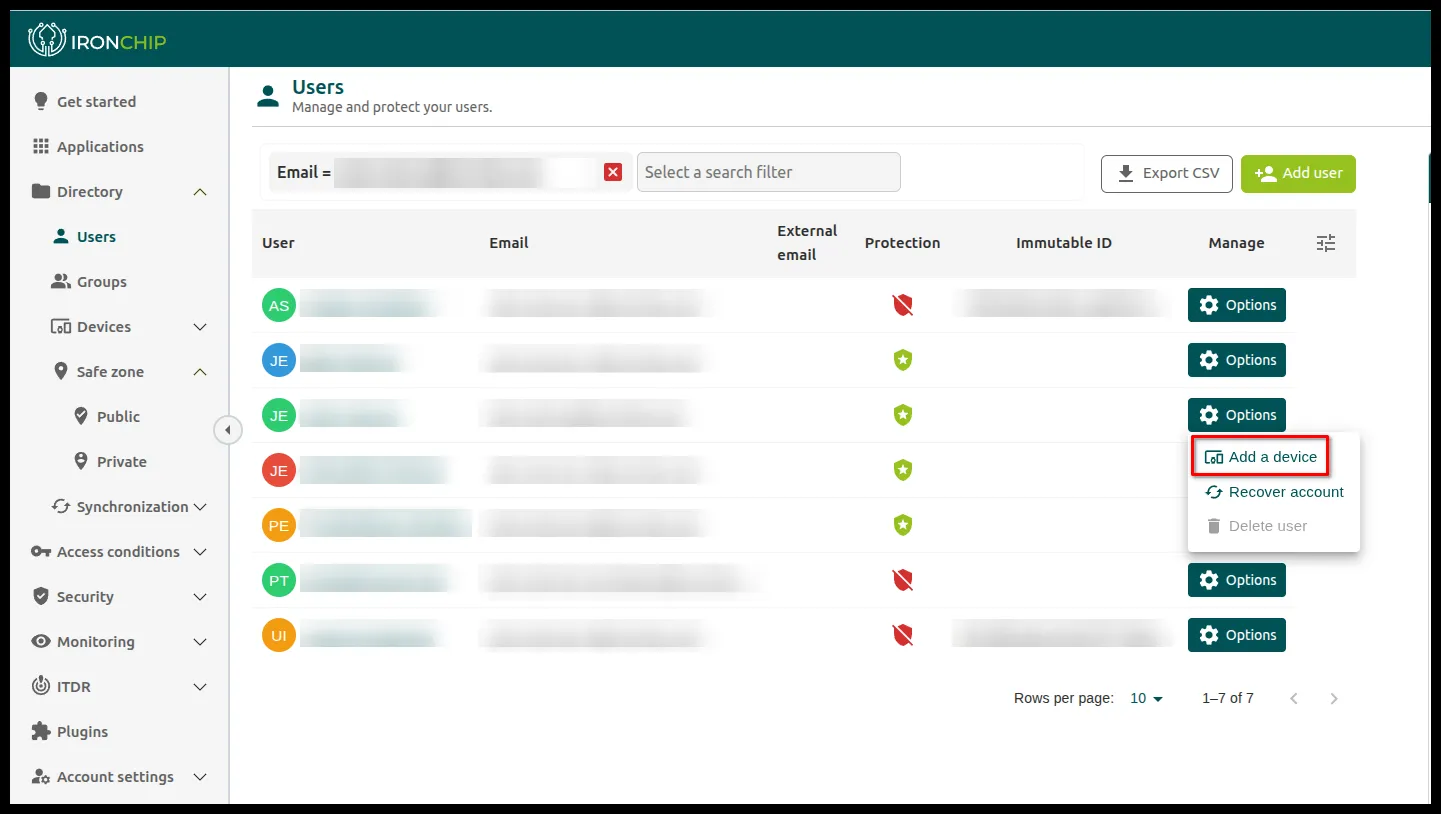This screenshot has height=814, width=1441.
Task: Expand the Synchronization chevron
Action: point(200,507)
